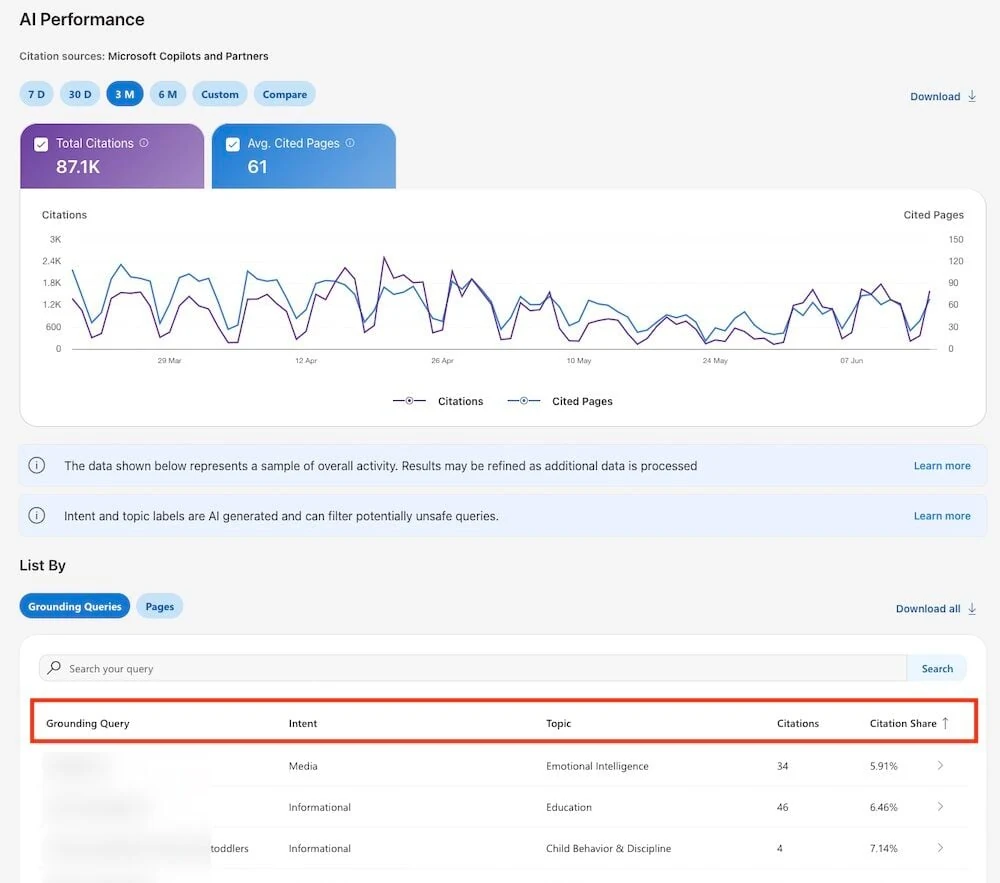Expand the Education row chevron
Screen dimensions: 1000x883
point(940,806)
